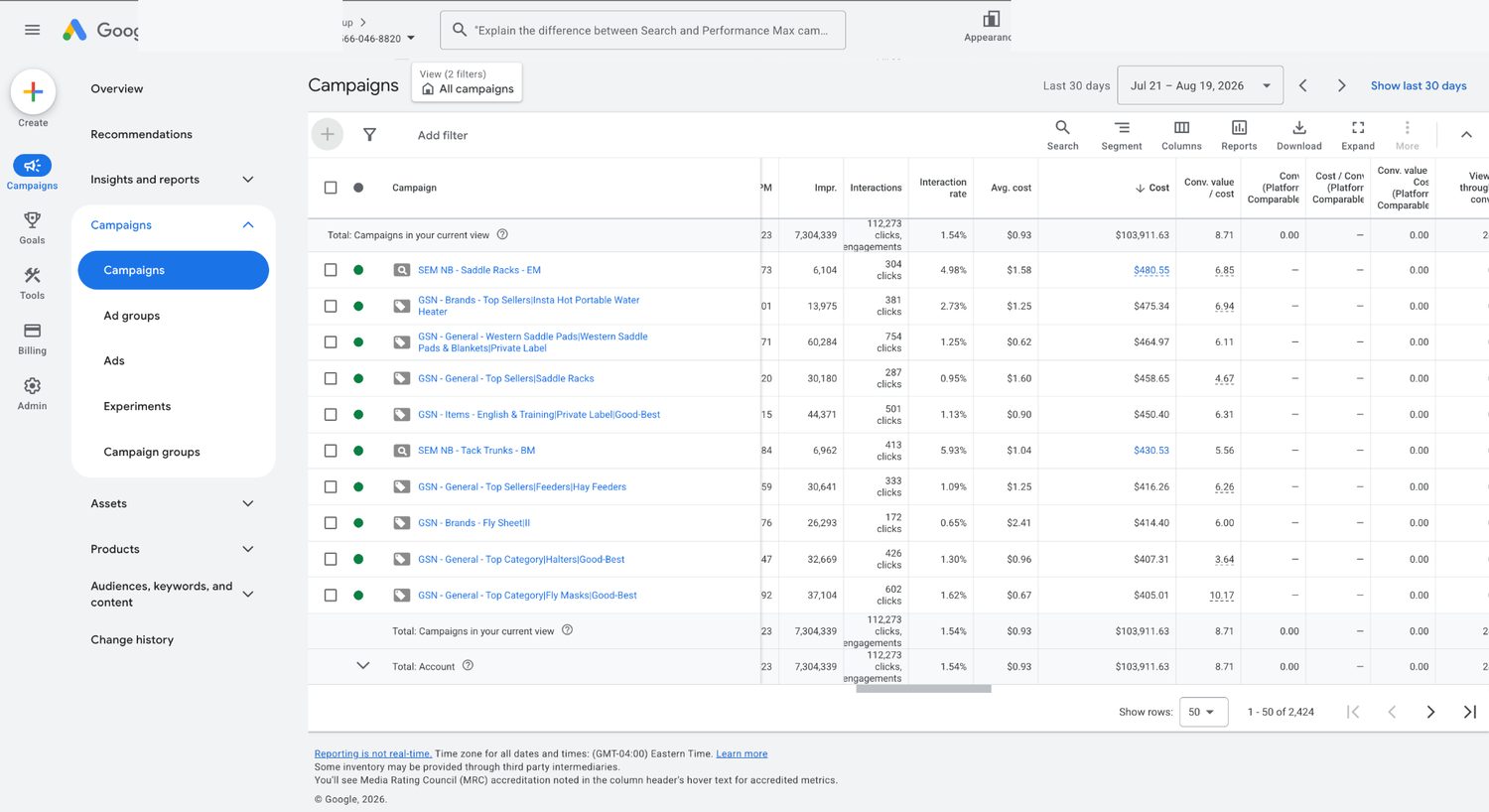Click the Learn more link

click(742, 753)
